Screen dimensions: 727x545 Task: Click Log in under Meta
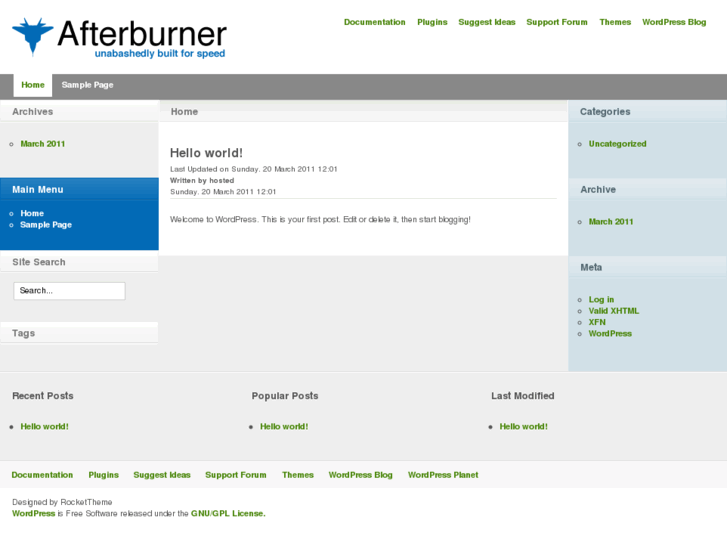(601, 300)
